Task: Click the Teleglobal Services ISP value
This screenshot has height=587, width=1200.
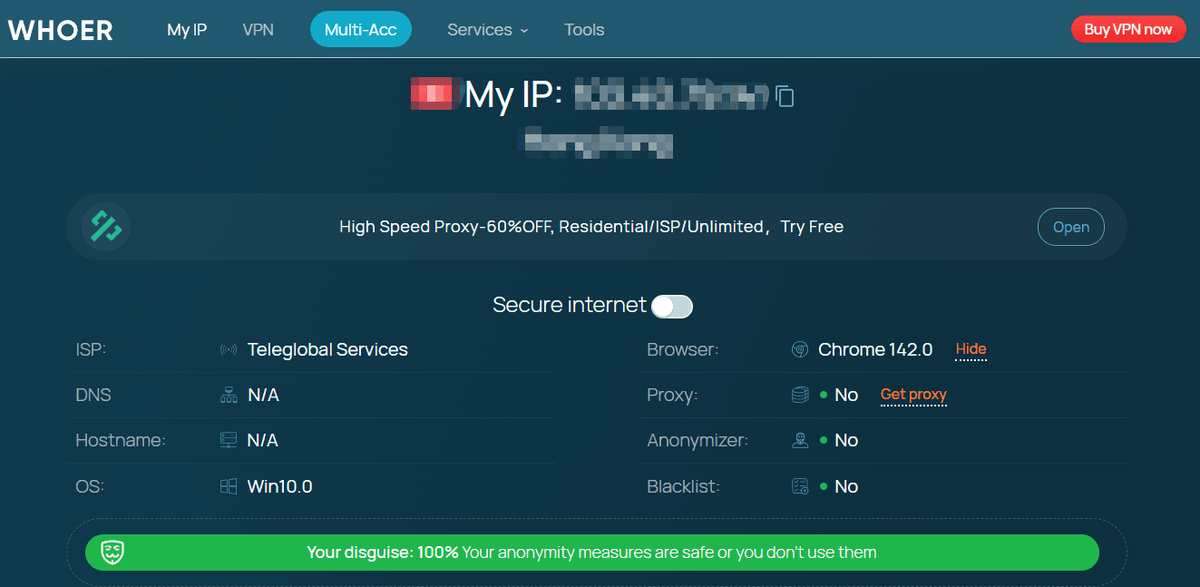Action: click(x=328, y=350)
